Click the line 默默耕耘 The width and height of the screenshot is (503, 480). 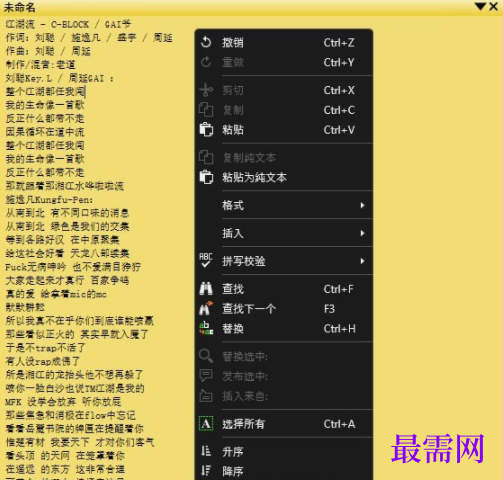[x=25, y=307]
